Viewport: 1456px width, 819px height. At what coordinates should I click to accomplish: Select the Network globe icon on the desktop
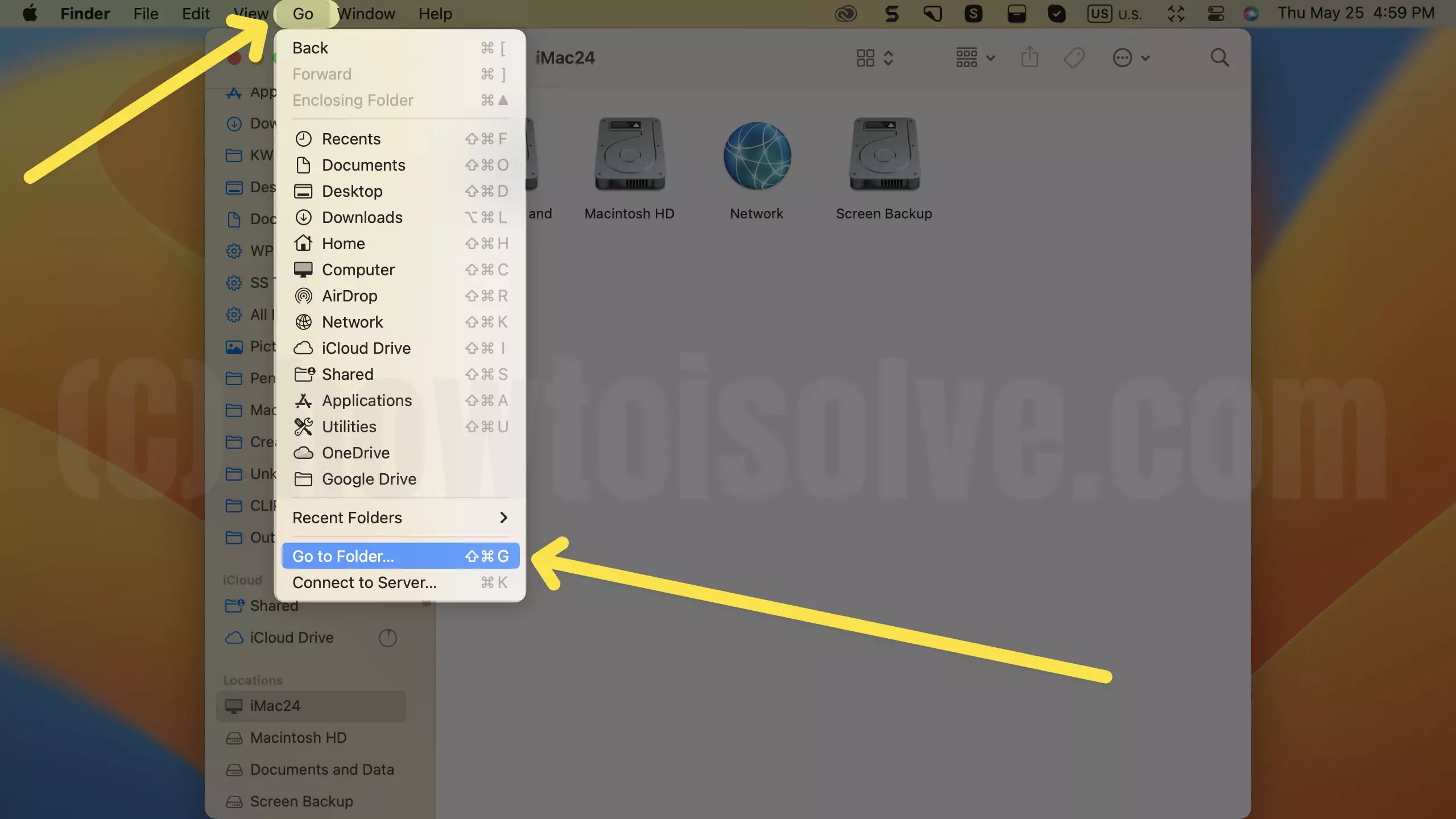756,155
